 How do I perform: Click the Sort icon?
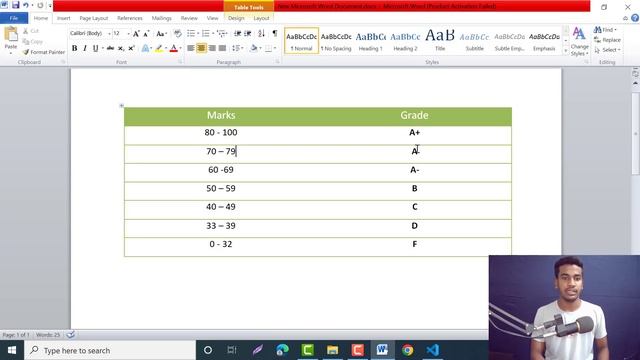[261, 33]
